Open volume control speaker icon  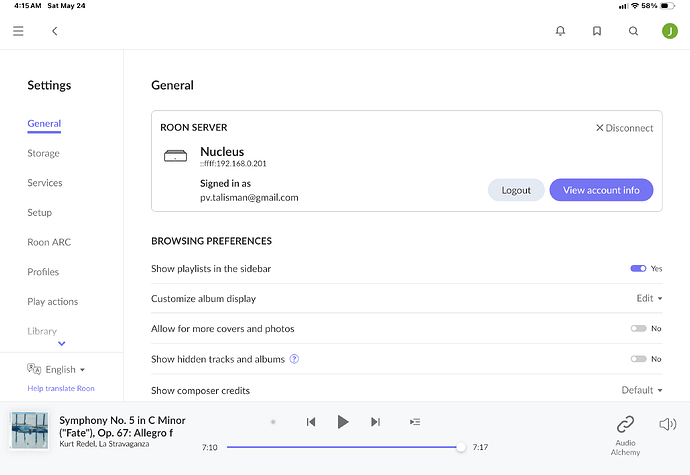click(668, 424)
